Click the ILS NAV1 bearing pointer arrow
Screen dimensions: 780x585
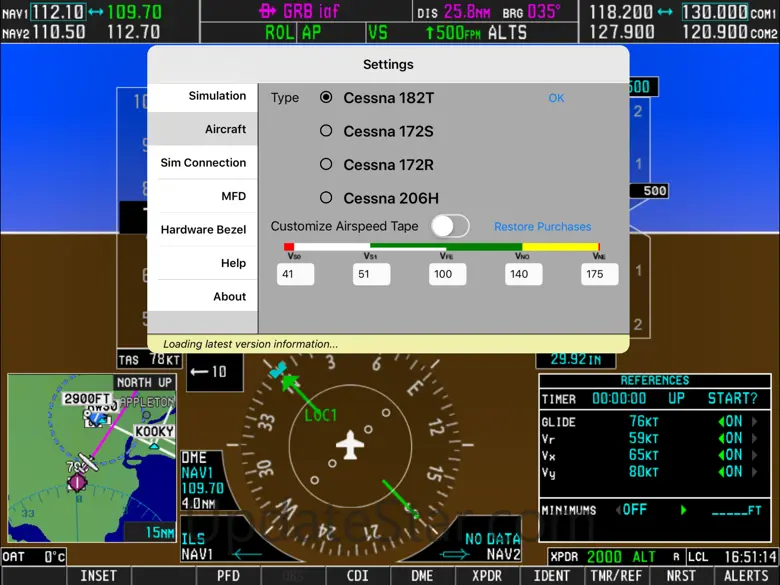[x=247, y=553]
